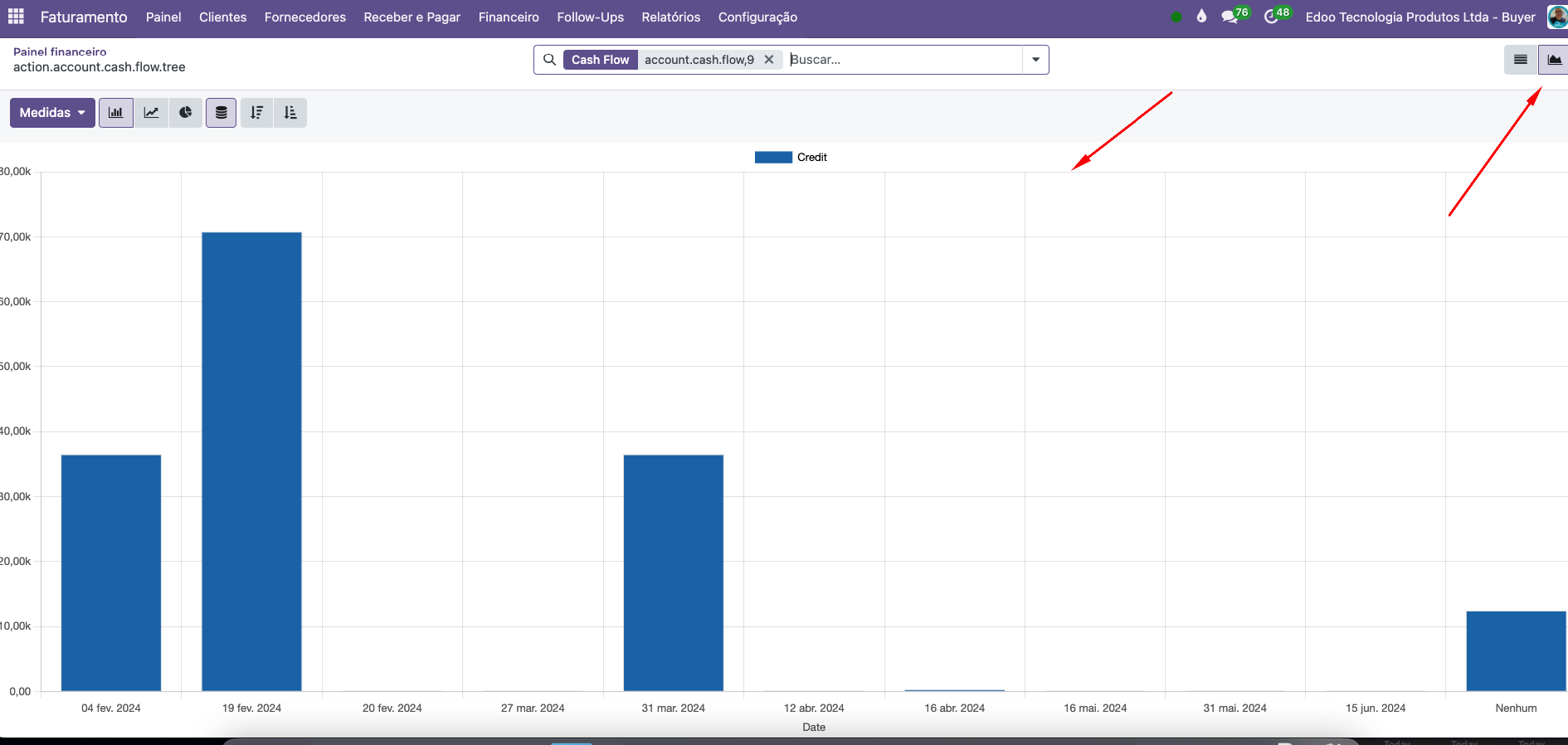Screen dimensions: 1568x745
Task: Open company switcher Edoo Tecnologia Produtos Ltda
Action: click(x=1420, y=17)
